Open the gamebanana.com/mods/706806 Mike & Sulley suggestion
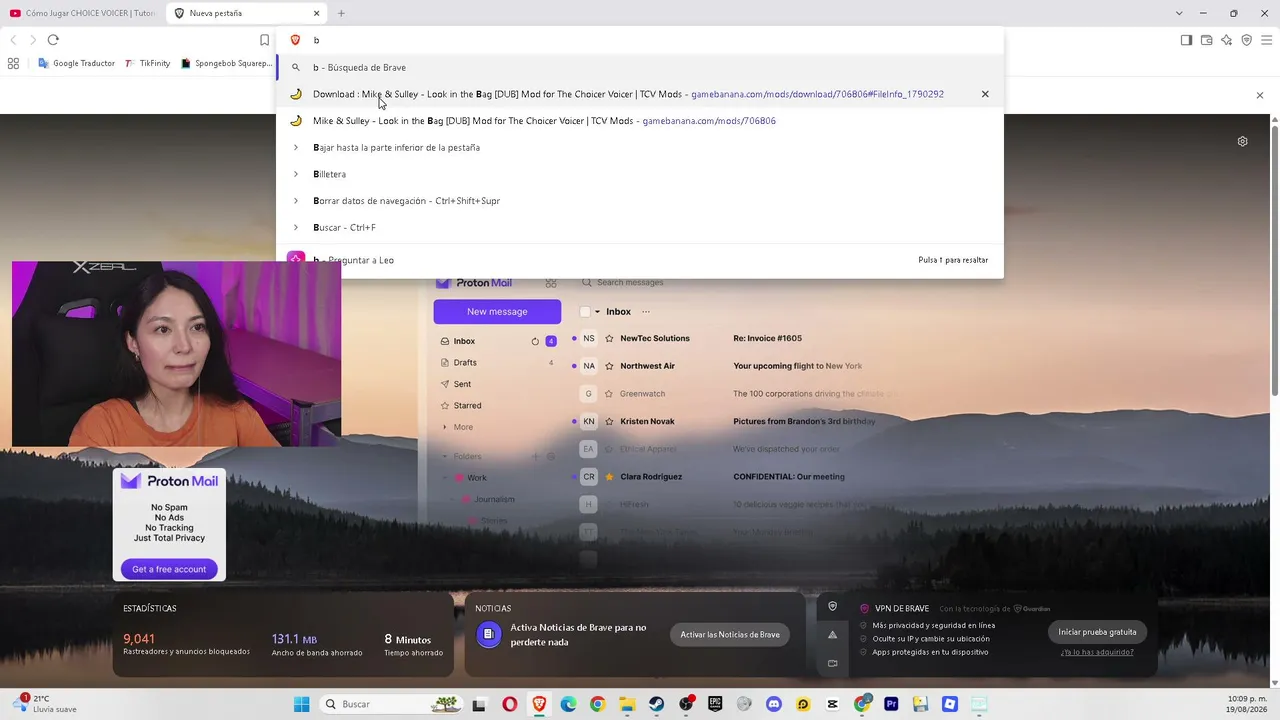This screenshot has width=1280, height=720. [640, 121]
